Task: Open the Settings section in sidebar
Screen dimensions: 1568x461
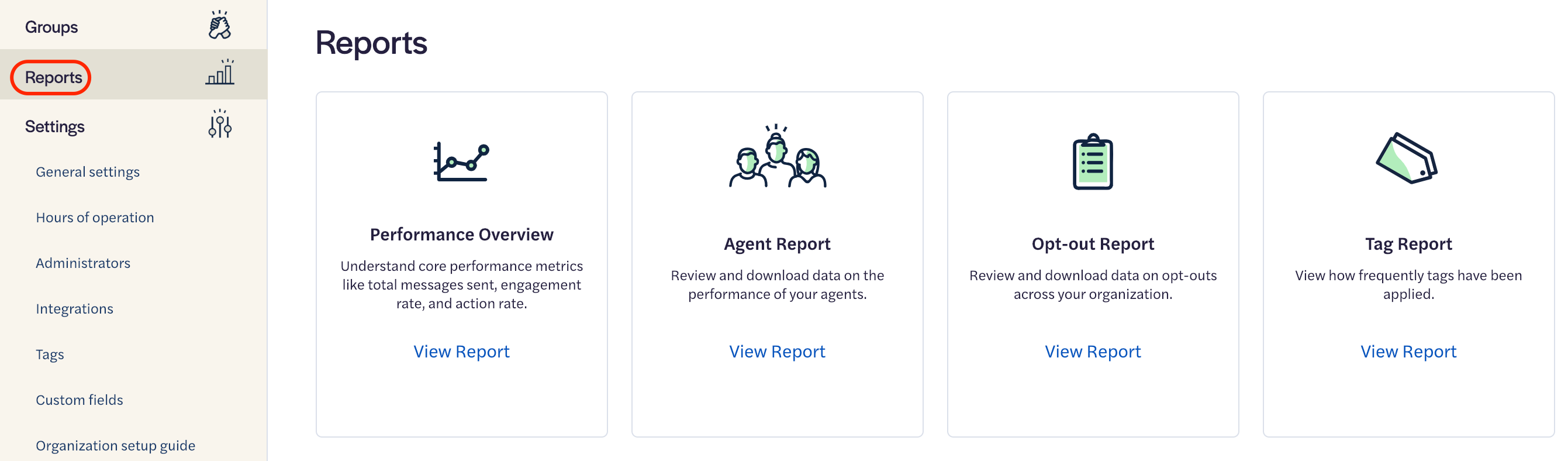Action: pyautogui.click(x=55, y=127)
